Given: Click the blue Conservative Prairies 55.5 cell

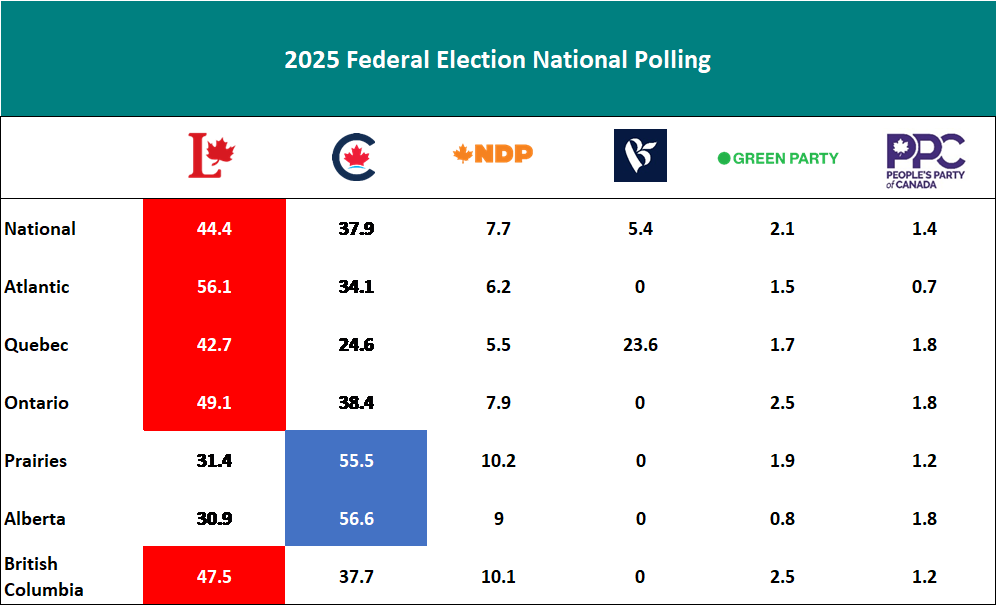Looking at the screenshot, I should click(x=356, y=461).
